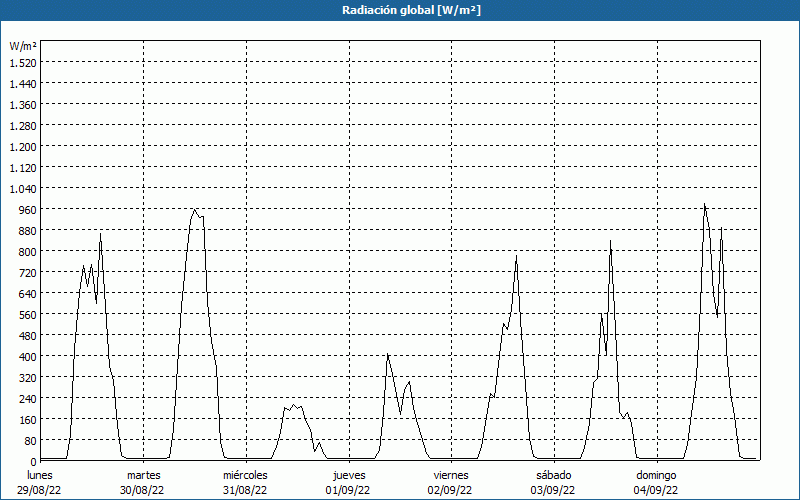
Task: Click the 'martes' day label
Action: point(143,475)
